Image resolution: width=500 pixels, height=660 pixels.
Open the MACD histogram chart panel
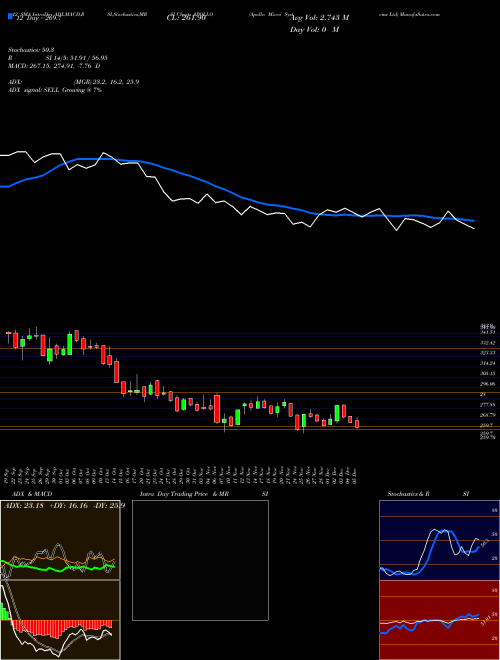60,620
